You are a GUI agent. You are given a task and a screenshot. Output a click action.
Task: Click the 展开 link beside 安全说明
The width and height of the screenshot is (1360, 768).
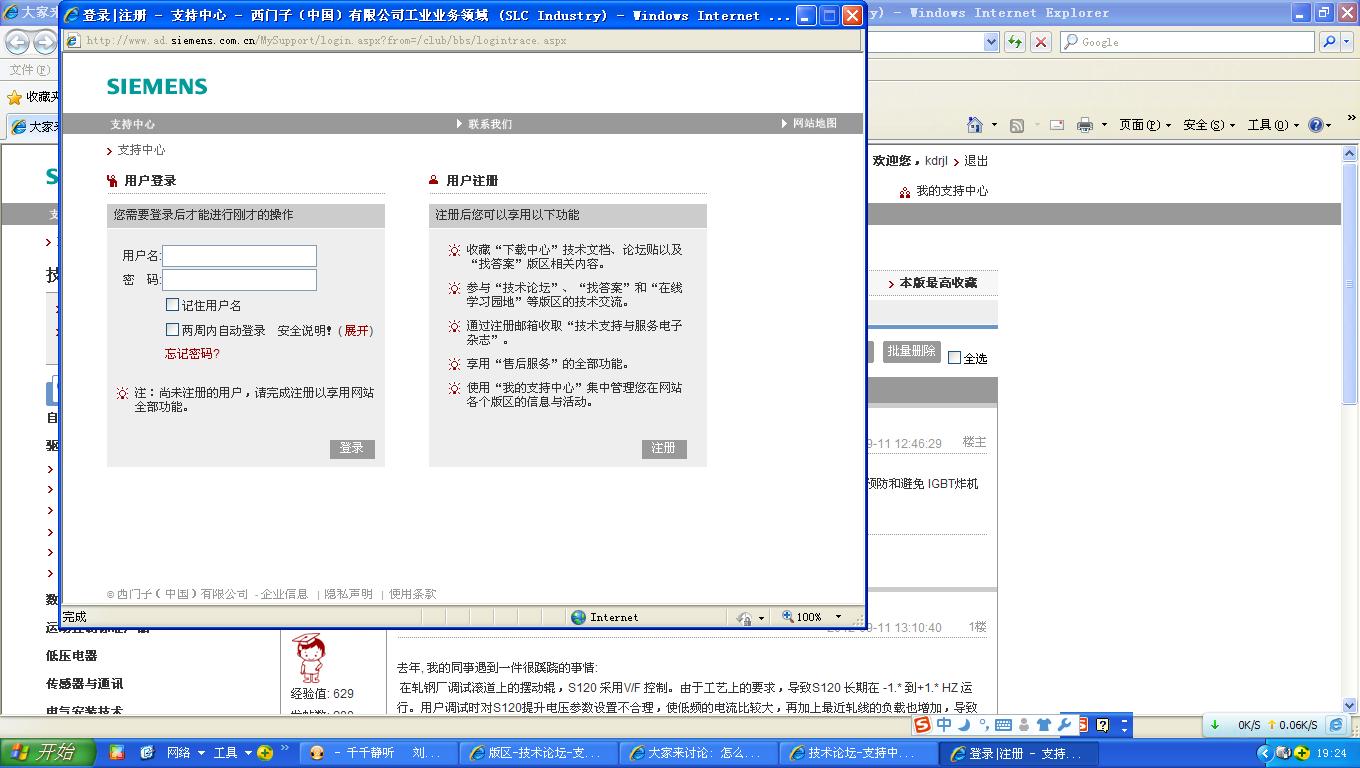[x=356, y=330]
